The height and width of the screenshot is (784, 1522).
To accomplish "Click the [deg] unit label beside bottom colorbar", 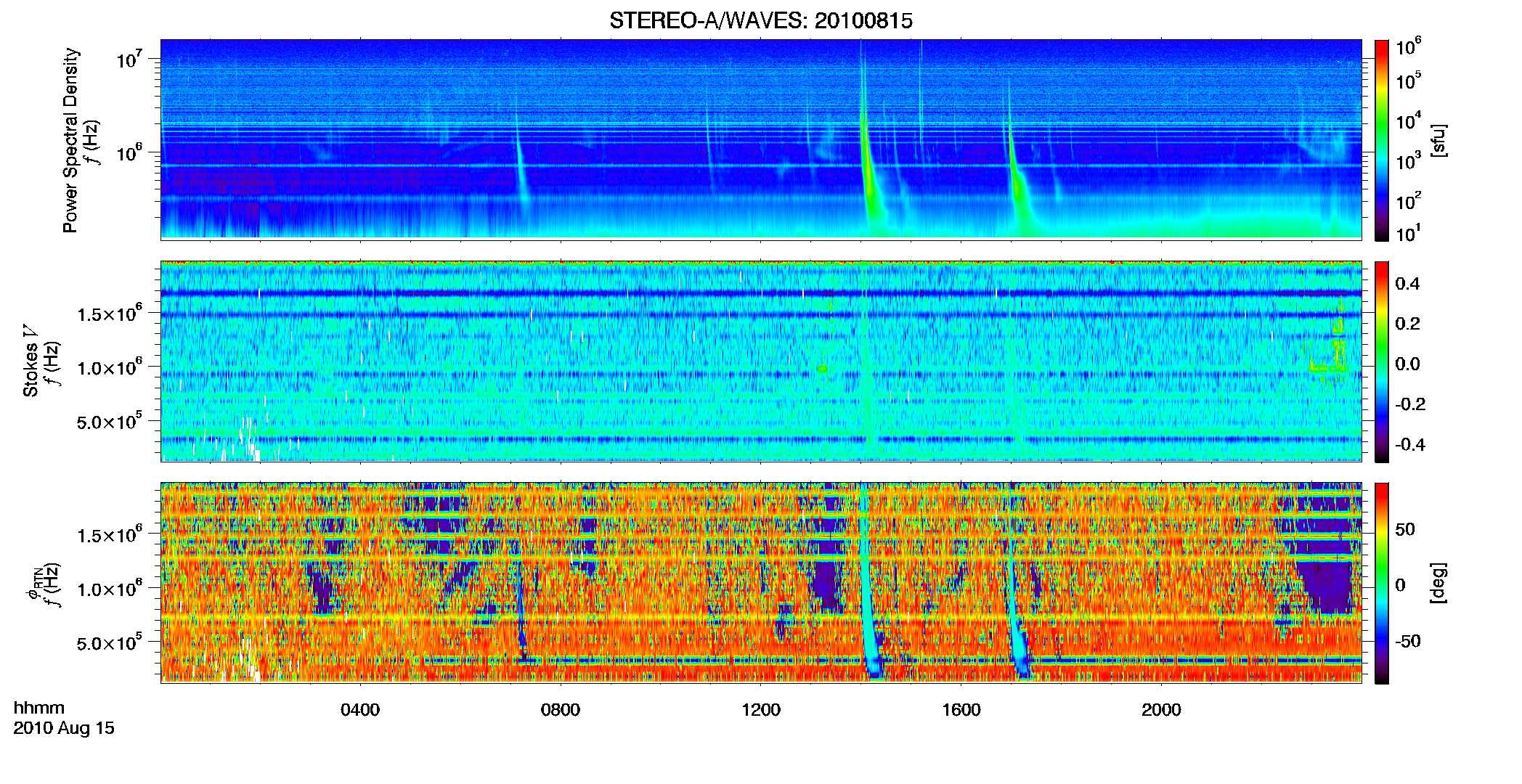I will [x=1438, y=583].
